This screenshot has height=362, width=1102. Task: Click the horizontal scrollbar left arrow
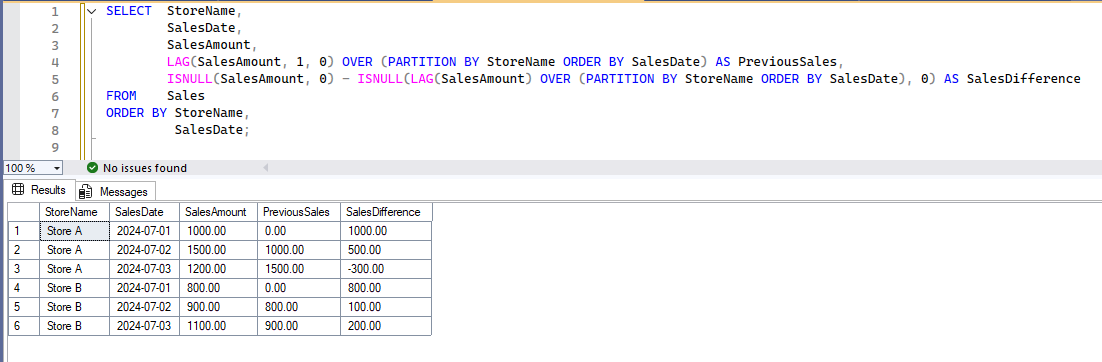[266, 169]
